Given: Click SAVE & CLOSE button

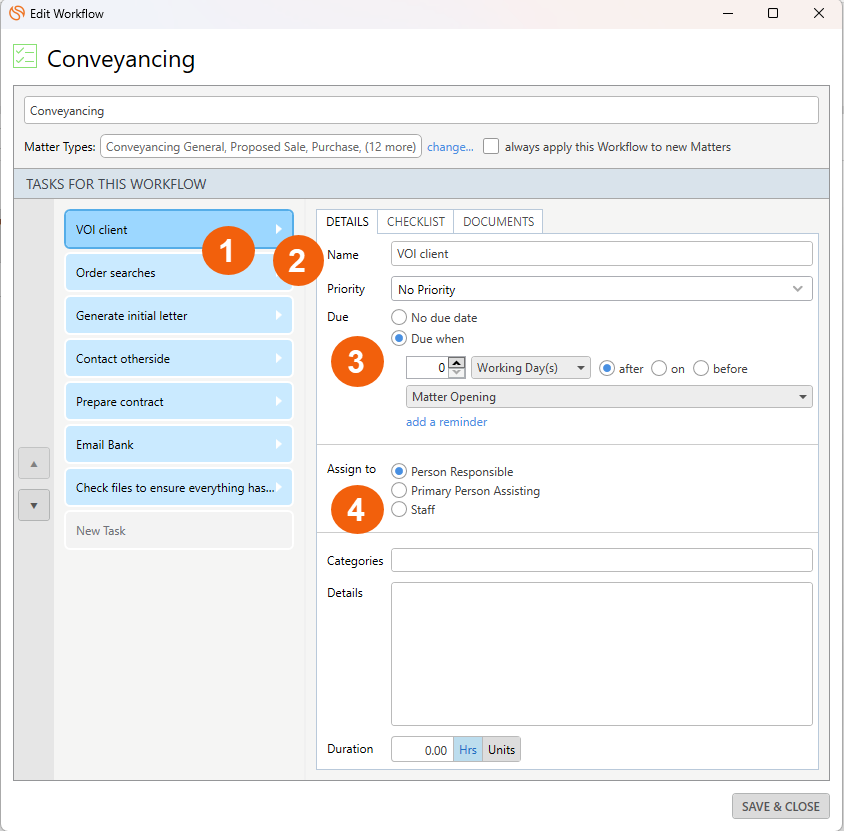Looking at the screenshot, I should pos(780,806).
